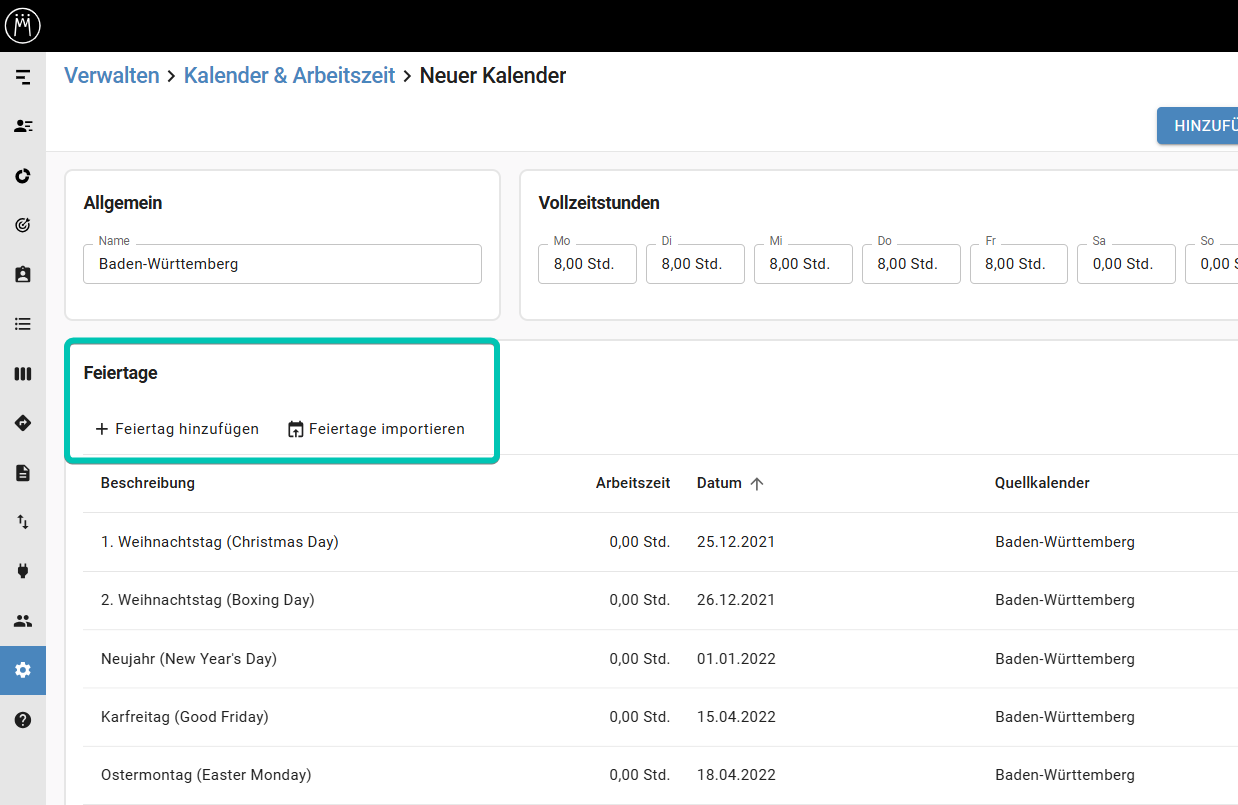Click the plus icon for Feiertag hinzufügen
Image resolution: width=1238 pixels, height=805 pixels.
(x=101, y=429)
